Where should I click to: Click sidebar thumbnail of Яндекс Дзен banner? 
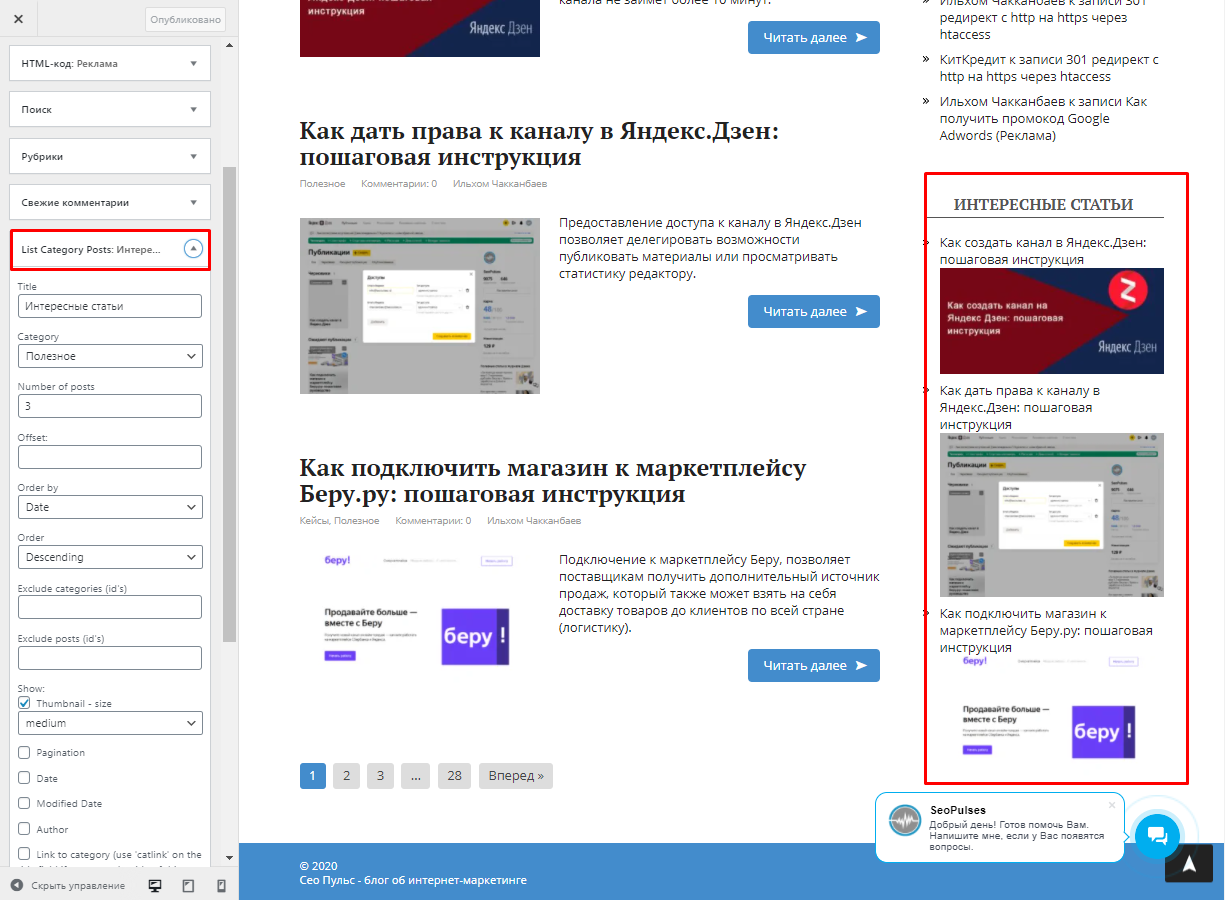coord(1052,321)
